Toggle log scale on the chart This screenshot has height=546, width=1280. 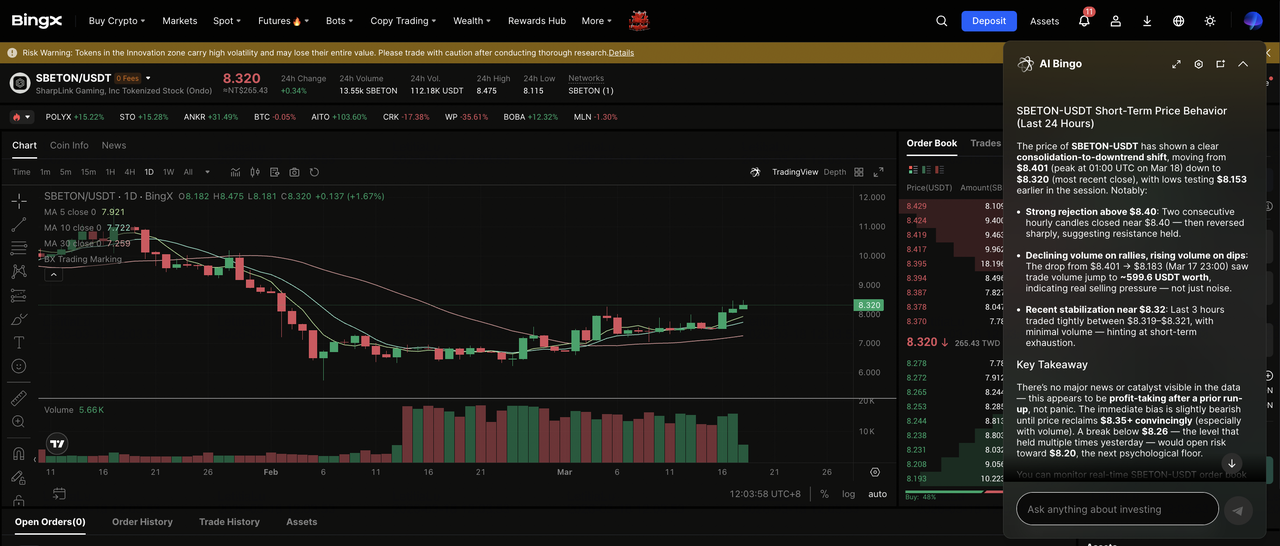tap(848, 494)
